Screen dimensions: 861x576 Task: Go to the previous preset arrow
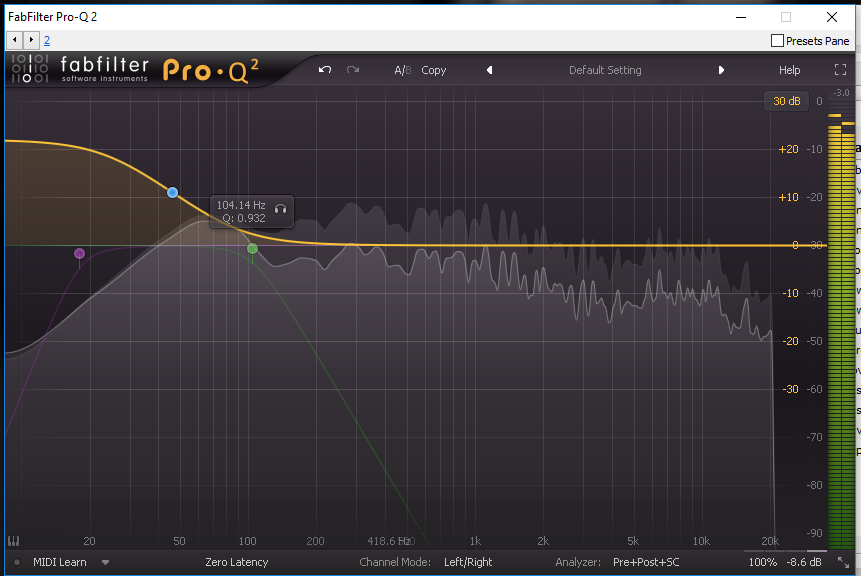[489, 70]
